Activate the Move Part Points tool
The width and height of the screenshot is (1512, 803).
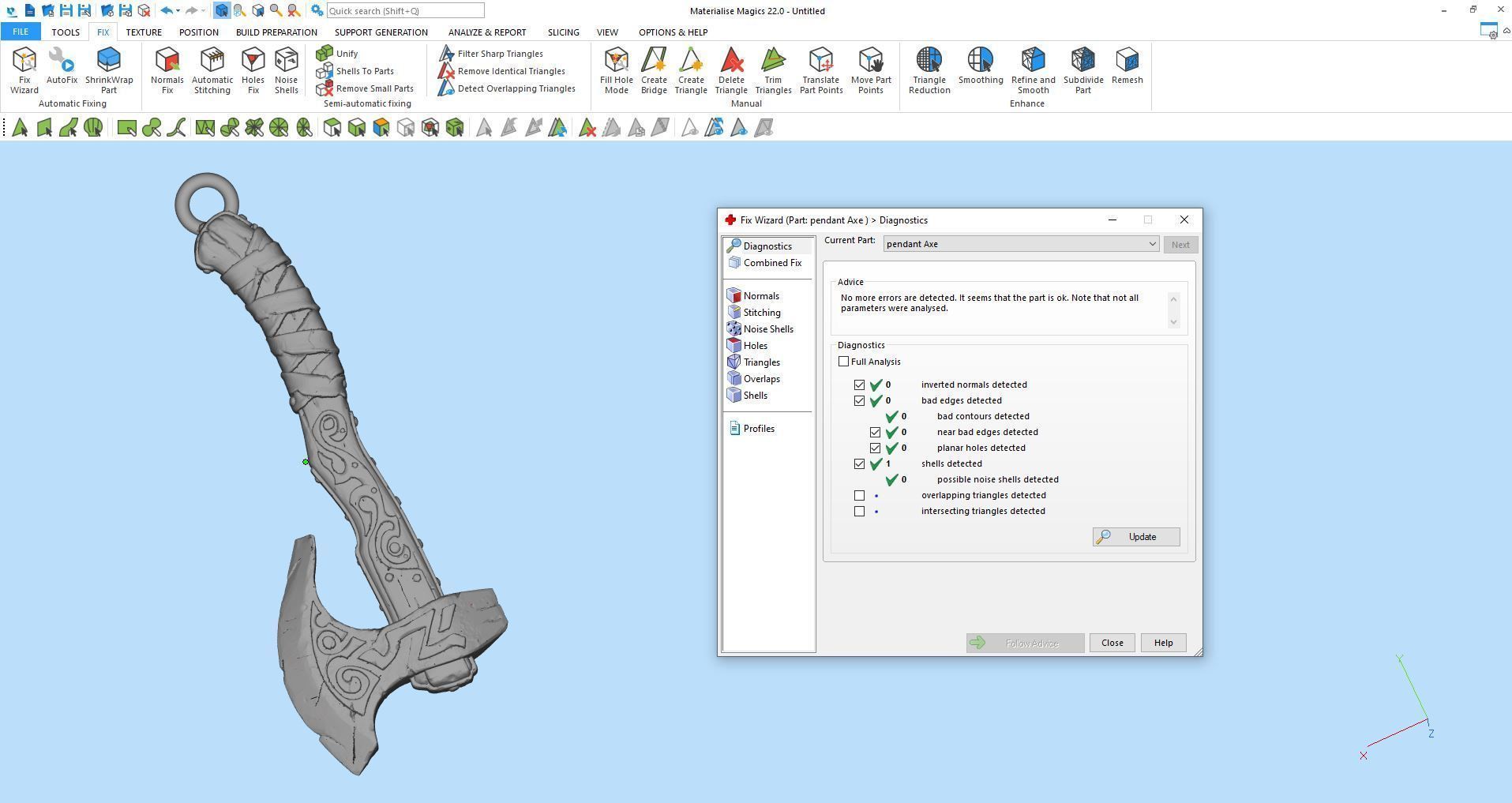tap(871, 70)
